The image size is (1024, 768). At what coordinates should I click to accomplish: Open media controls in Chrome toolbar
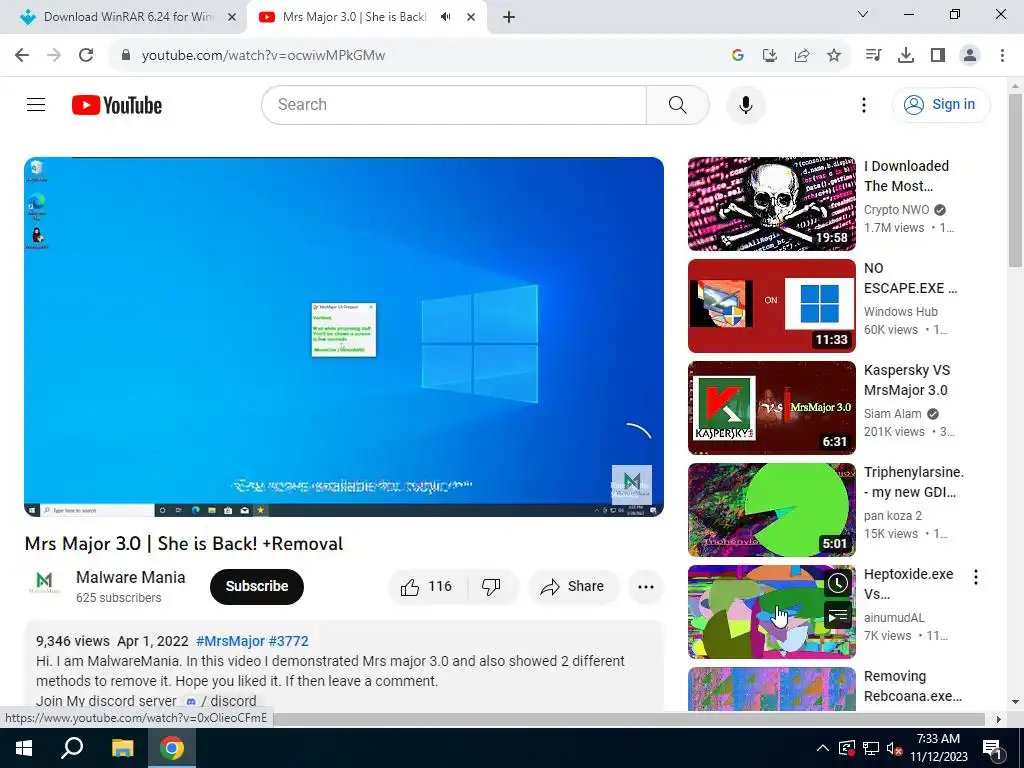873,55
